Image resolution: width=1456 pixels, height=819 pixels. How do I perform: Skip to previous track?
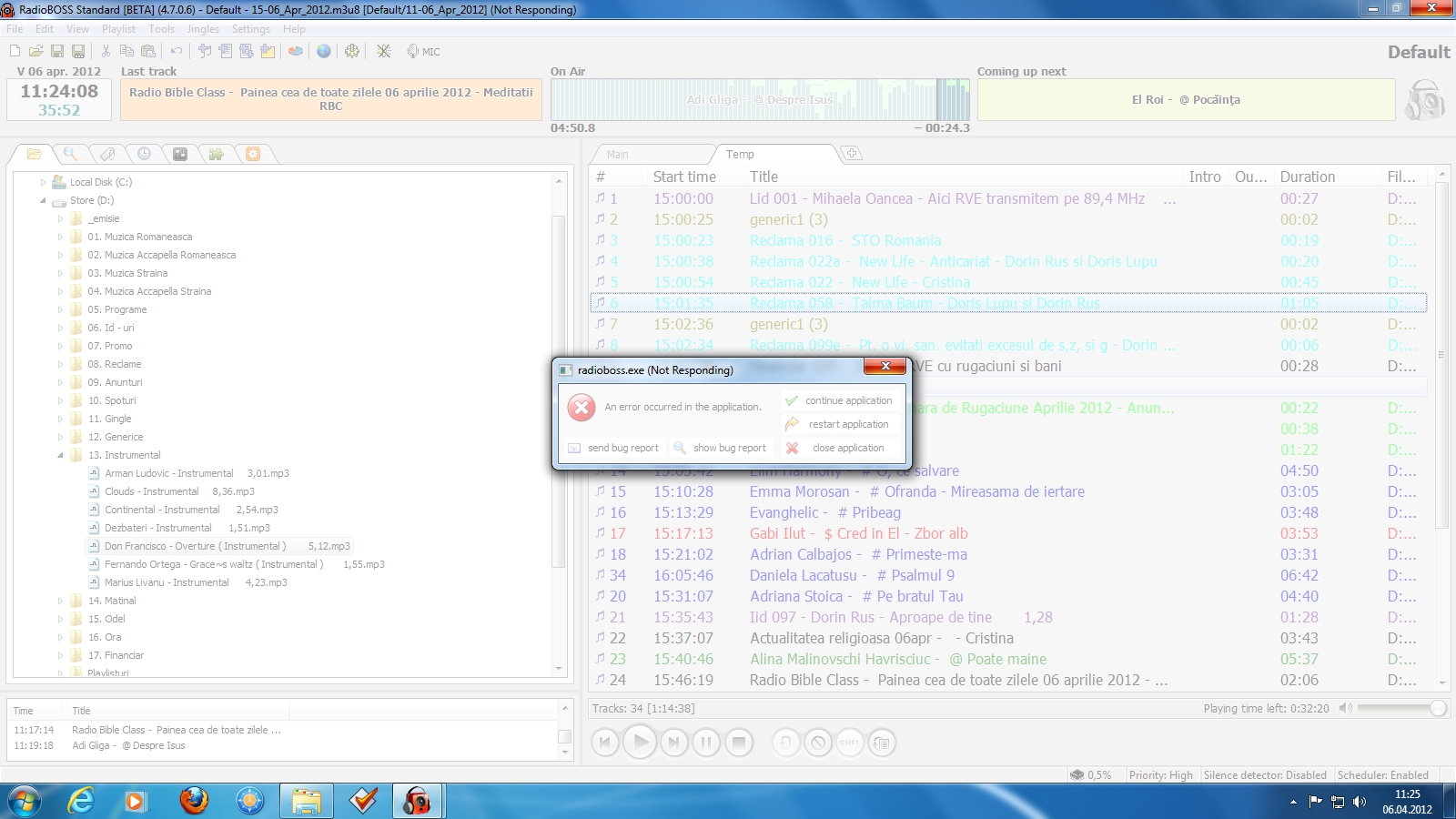point(605,743)
